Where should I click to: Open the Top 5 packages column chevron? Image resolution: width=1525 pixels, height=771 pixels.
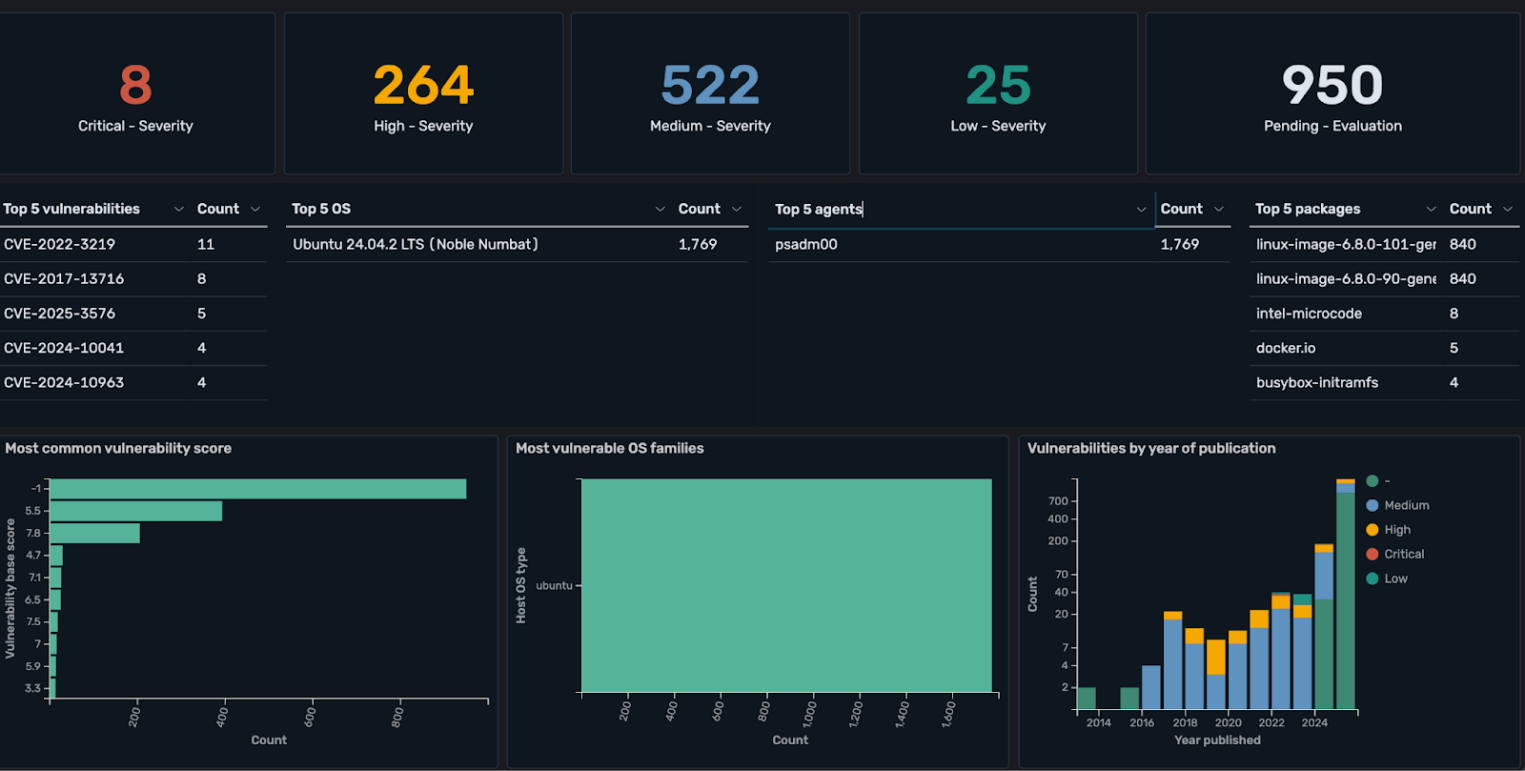1432,209
